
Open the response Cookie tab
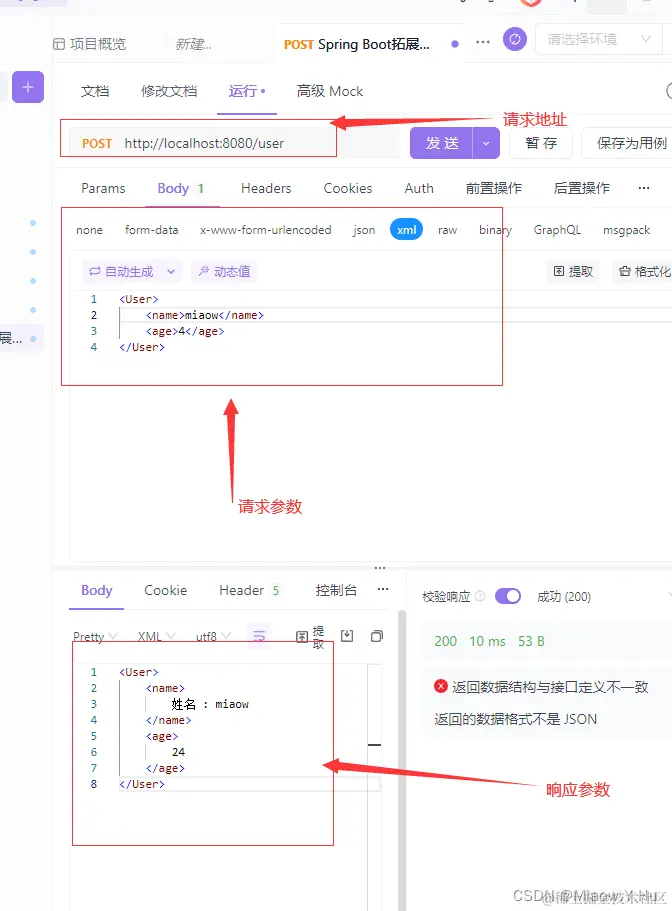click(x=166, y=590)
